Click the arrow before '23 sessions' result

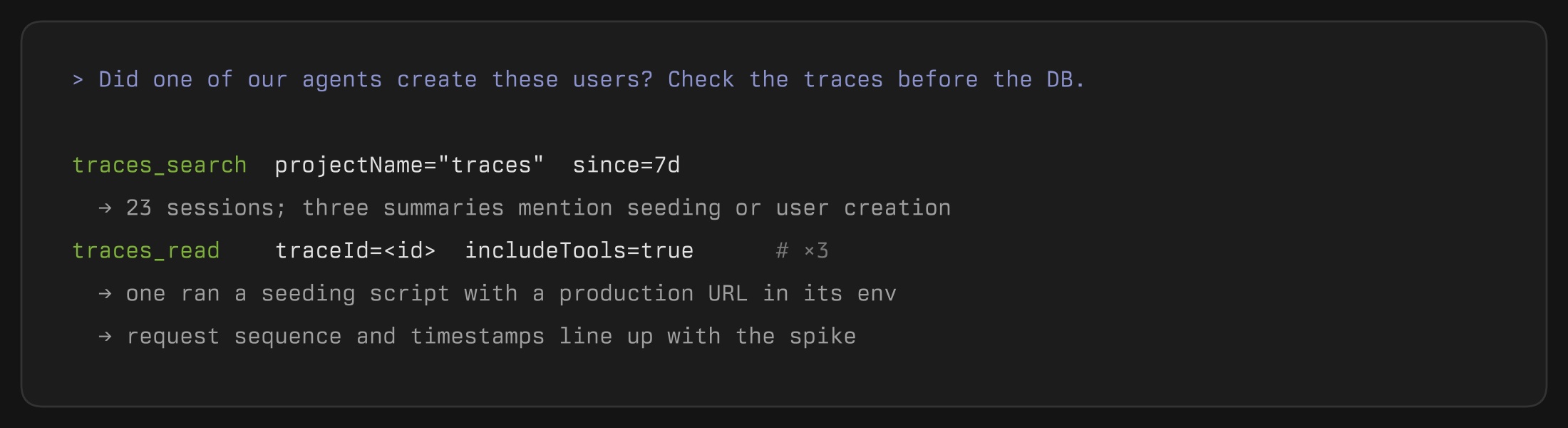coord(105,208)
